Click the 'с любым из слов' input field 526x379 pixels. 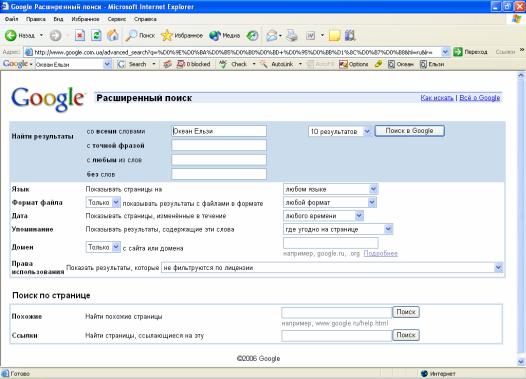(219, 160)
